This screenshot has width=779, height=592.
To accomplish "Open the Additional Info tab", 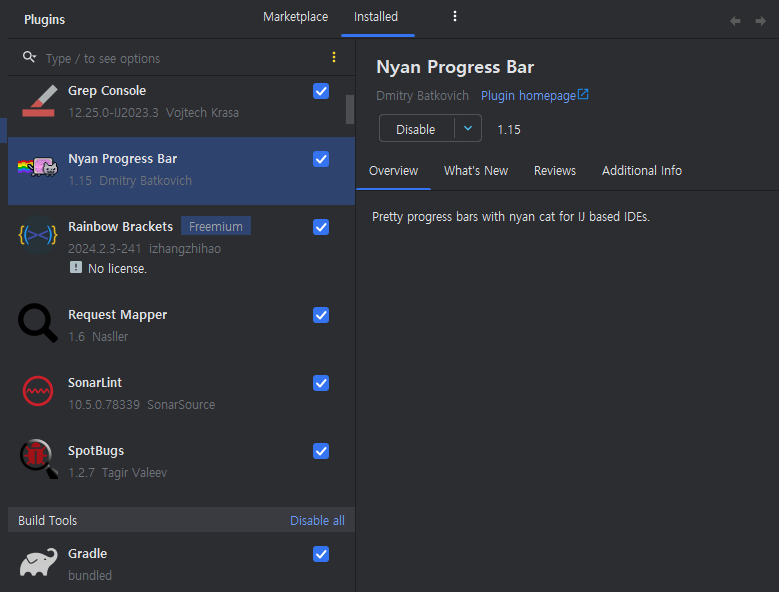I will point(642,171).
